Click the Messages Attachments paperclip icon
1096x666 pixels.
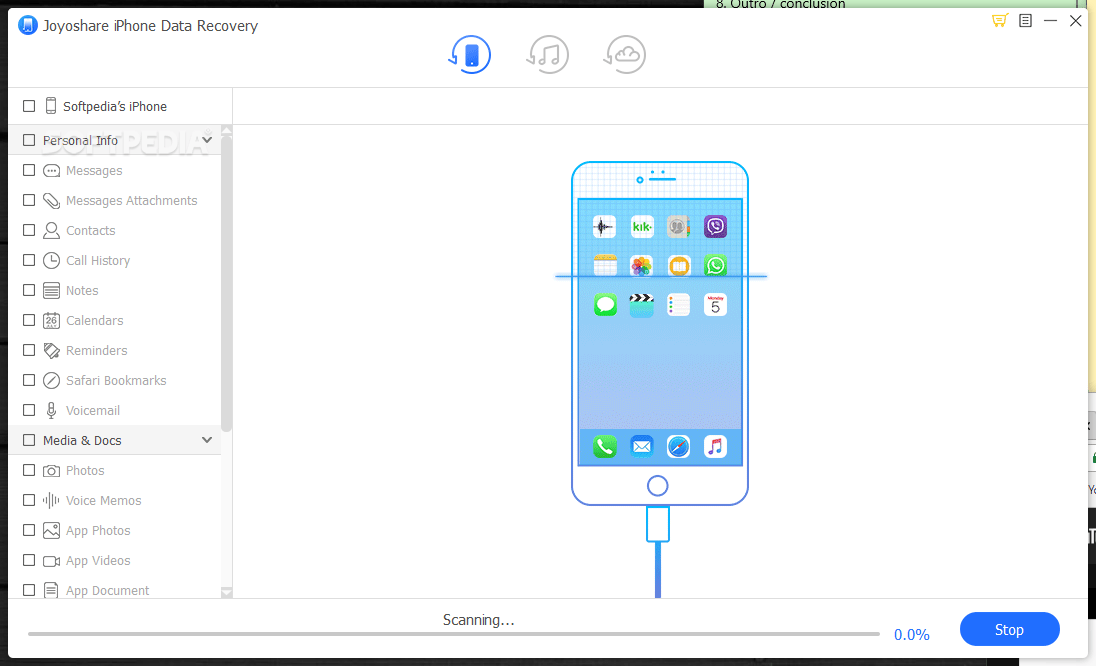click(x=51, y=201)
